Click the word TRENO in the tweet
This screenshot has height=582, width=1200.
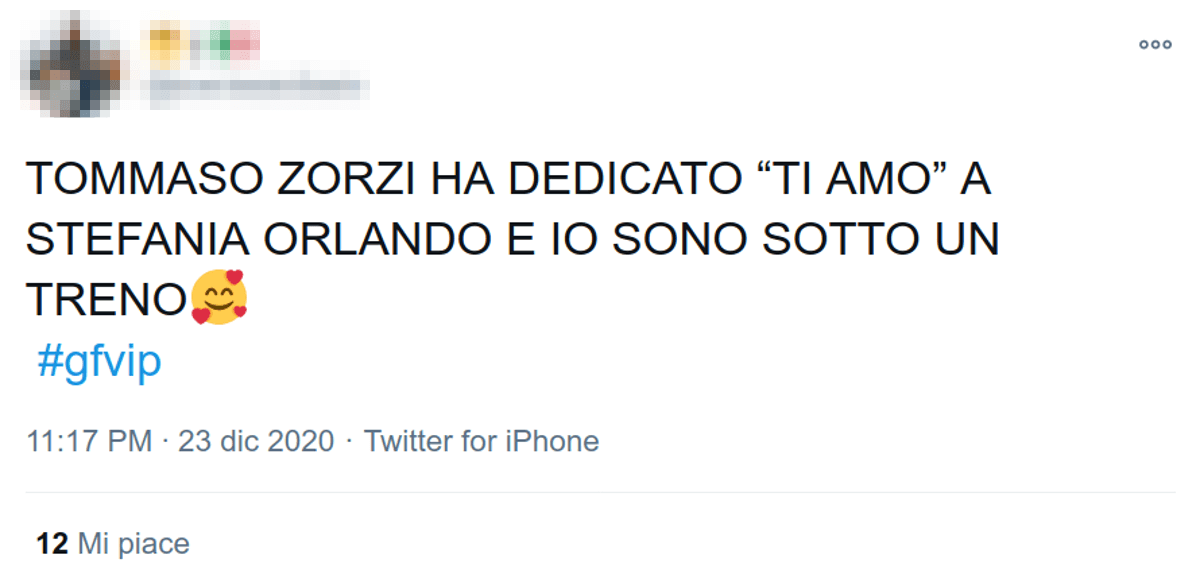(x=107, y=299)
